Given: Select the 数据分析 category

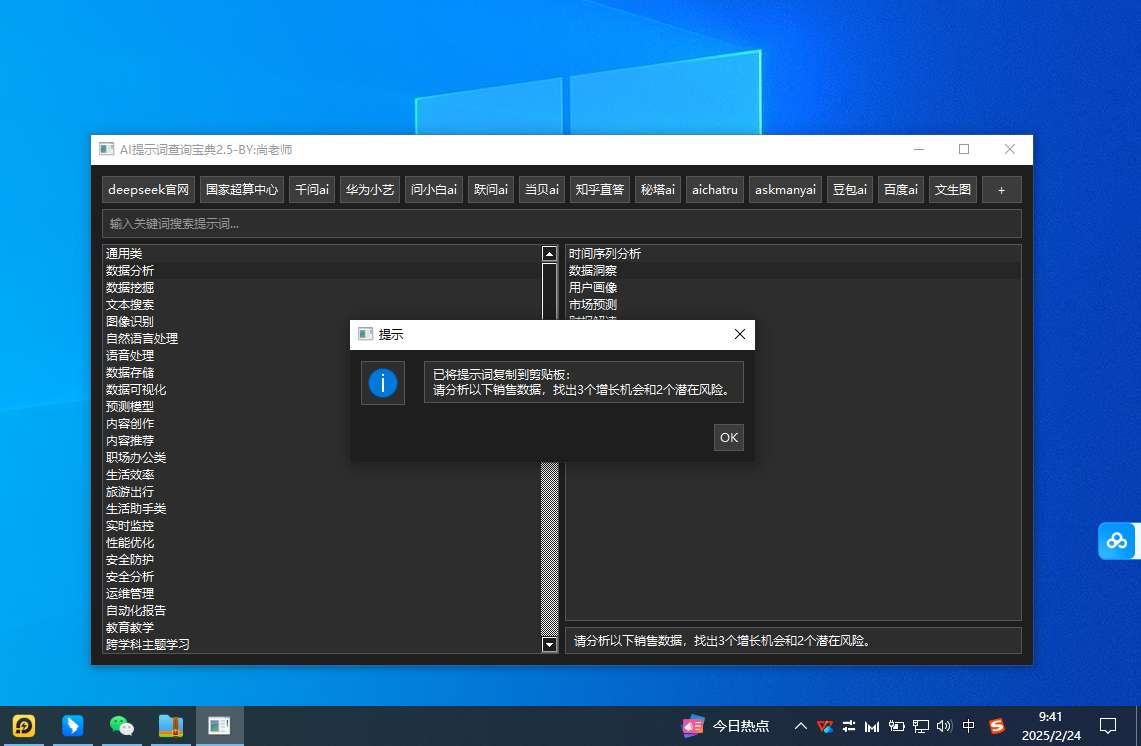Looking at the screenshot, I should pos(322,271).
